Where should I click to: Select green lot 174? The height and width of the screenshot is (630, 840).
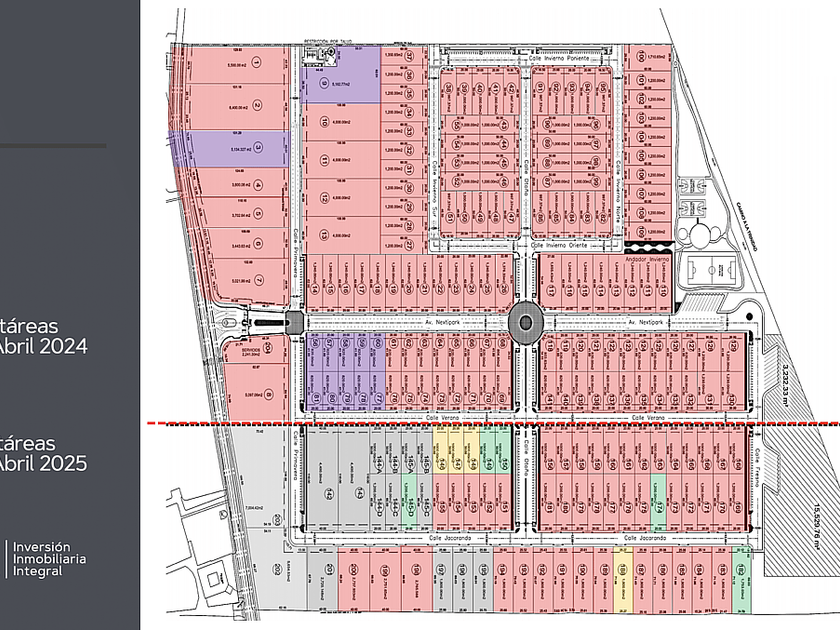(x=658, y=502)
